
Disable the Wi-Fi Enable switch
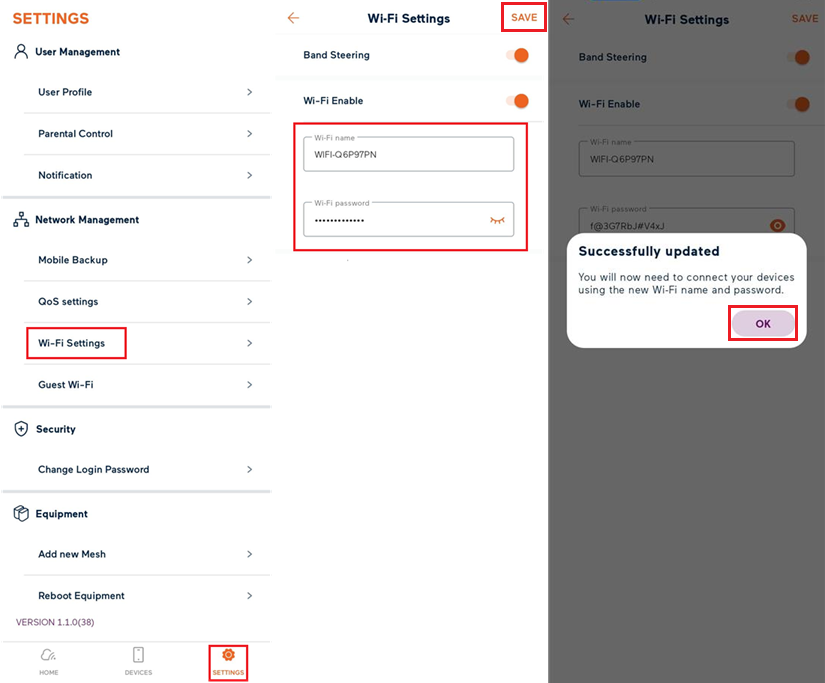click(518, 101)
